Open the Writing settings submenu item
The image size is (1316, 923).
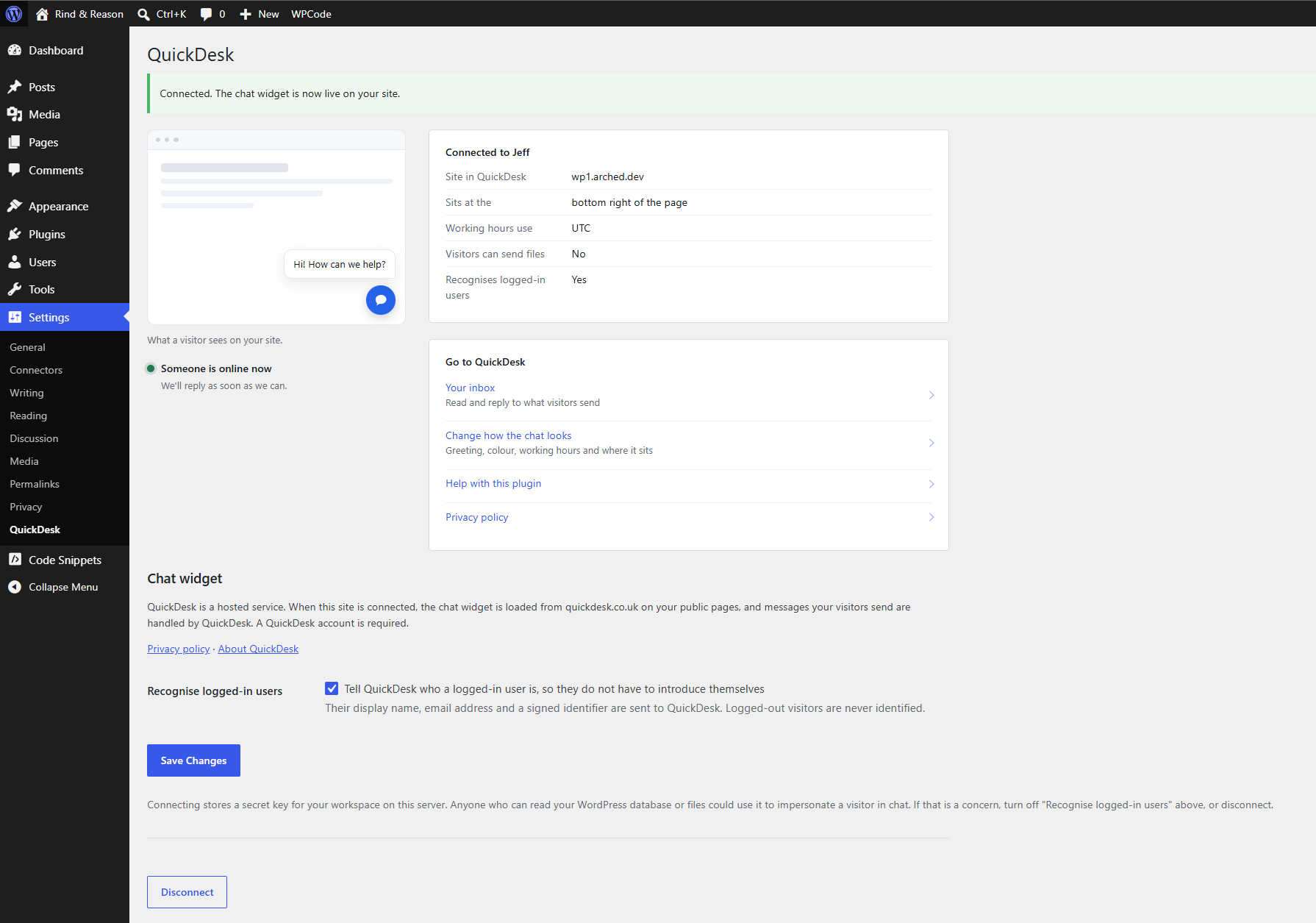click(26, 393)
